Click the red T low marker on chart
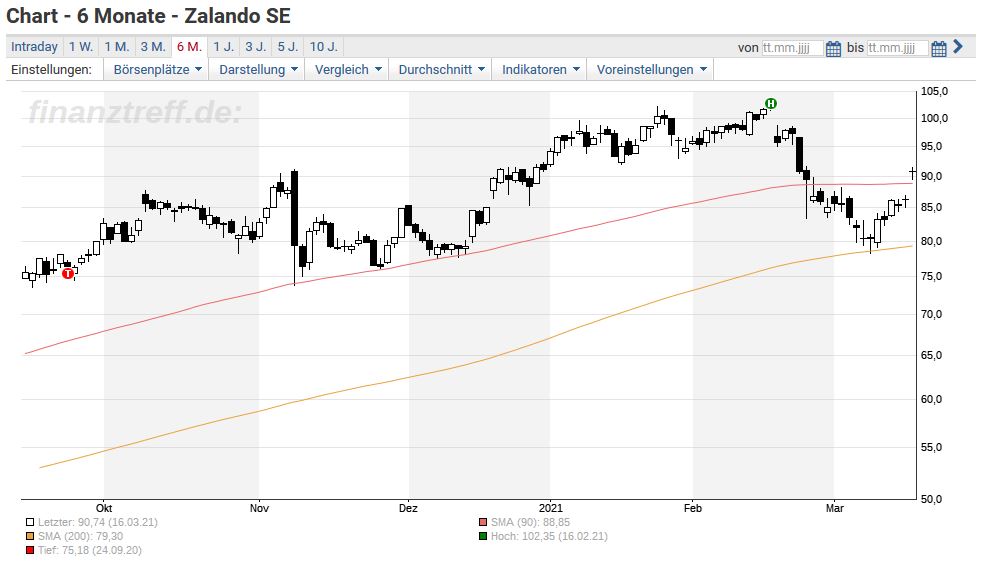 [68, 273]
